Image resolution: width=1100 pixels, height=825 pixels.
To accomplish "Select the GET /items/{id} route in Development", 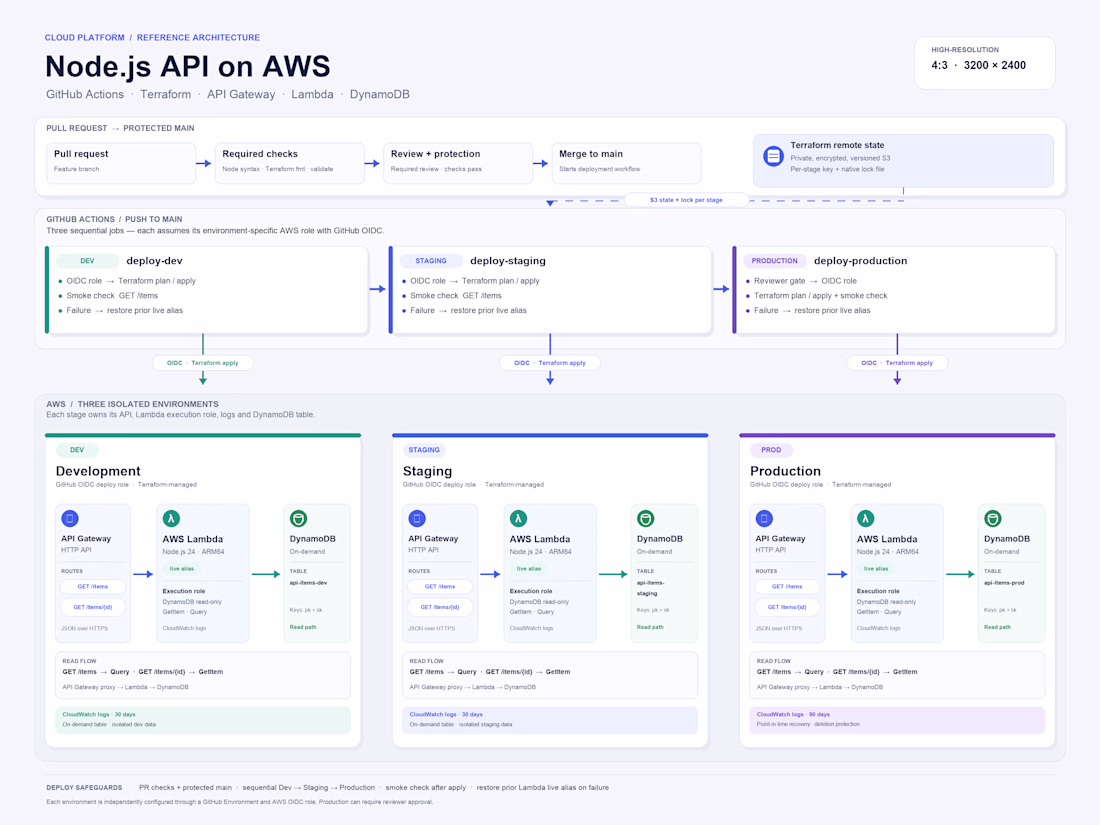I will (x=93, y=607).
